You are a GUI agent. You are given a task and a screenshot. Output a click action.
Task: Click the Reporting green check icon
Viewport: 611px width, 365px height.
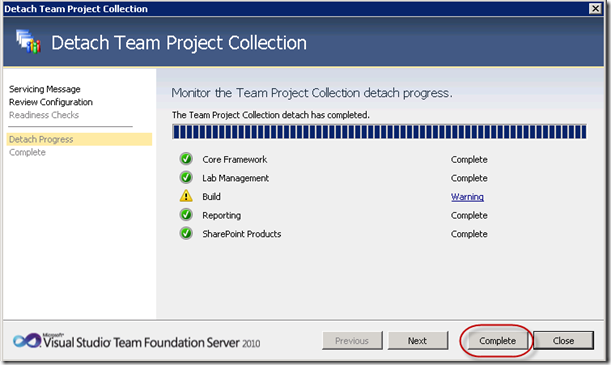(186, 215)
